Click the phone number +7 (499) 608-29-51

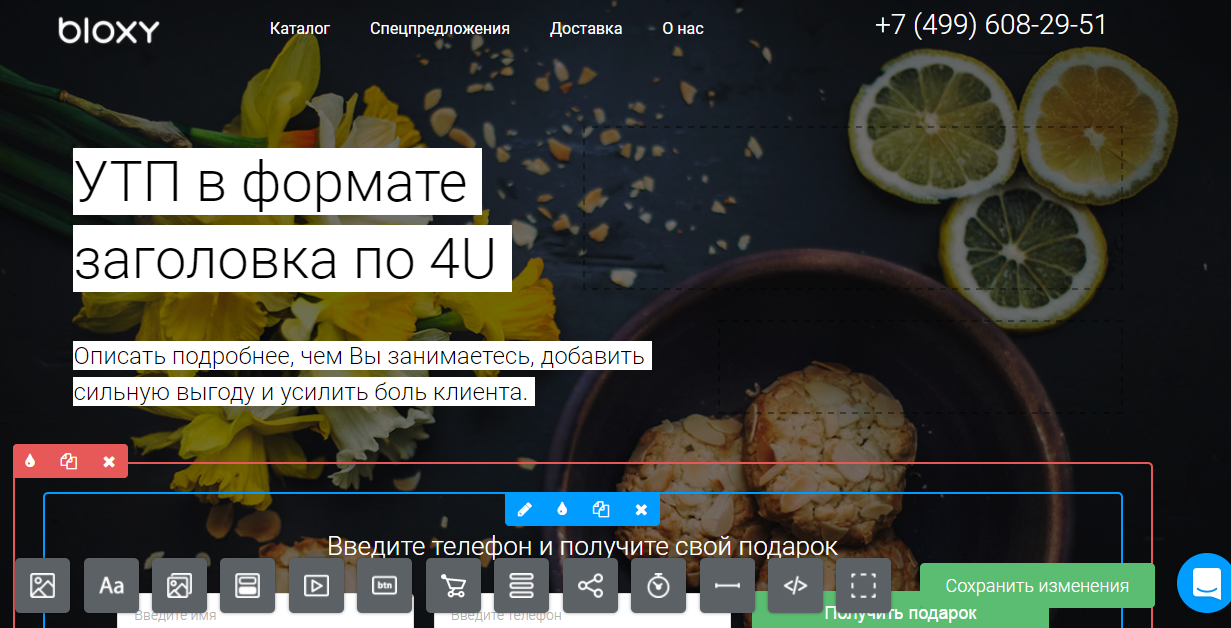pos(991,25)
